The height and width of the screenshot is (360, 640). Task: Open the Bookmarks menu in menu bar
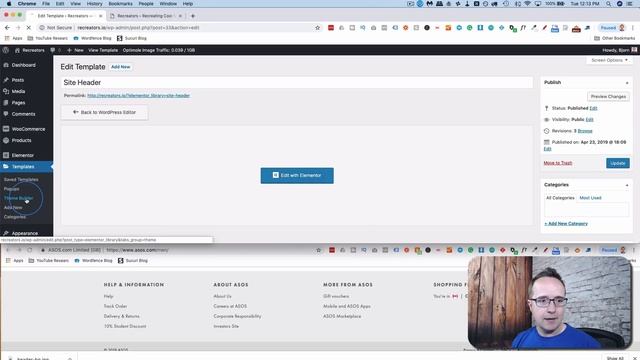coord(120,4)
